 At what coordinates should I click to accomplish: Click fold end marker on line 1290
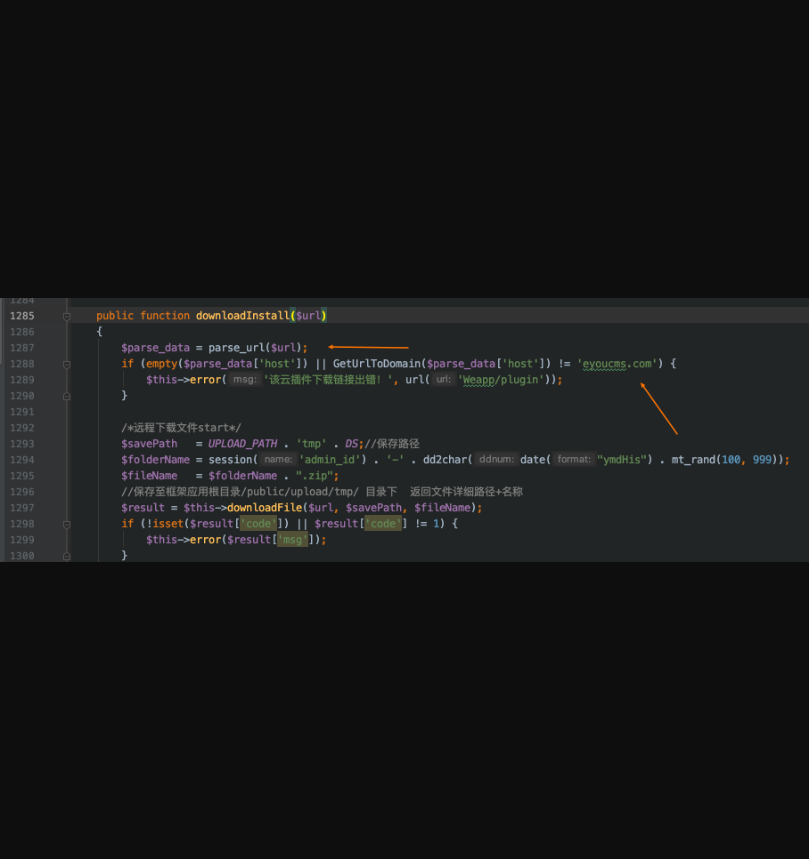[67, 396]
